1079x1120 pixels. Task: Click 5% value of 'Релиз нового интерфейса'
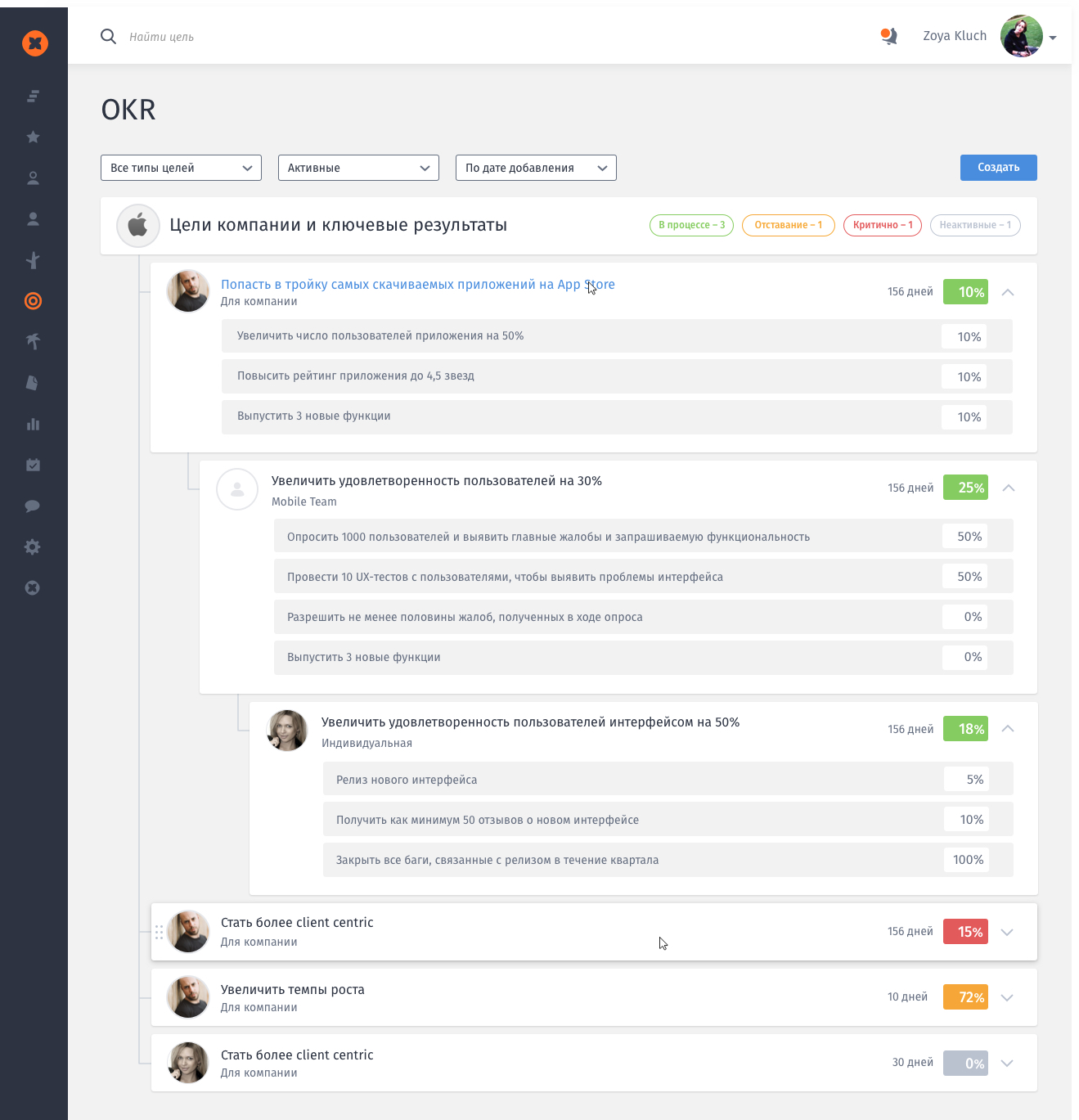pyautogui.click(x=966, y=779)
